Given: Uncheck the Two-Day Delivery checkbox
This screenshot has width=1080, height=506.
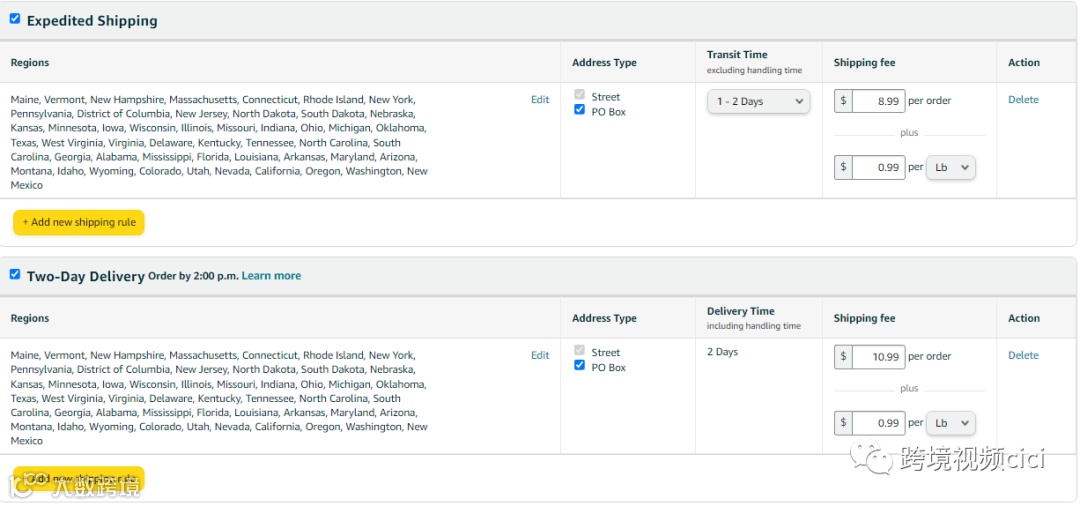Looking at the screenshot, I should [x=15, y=274].
